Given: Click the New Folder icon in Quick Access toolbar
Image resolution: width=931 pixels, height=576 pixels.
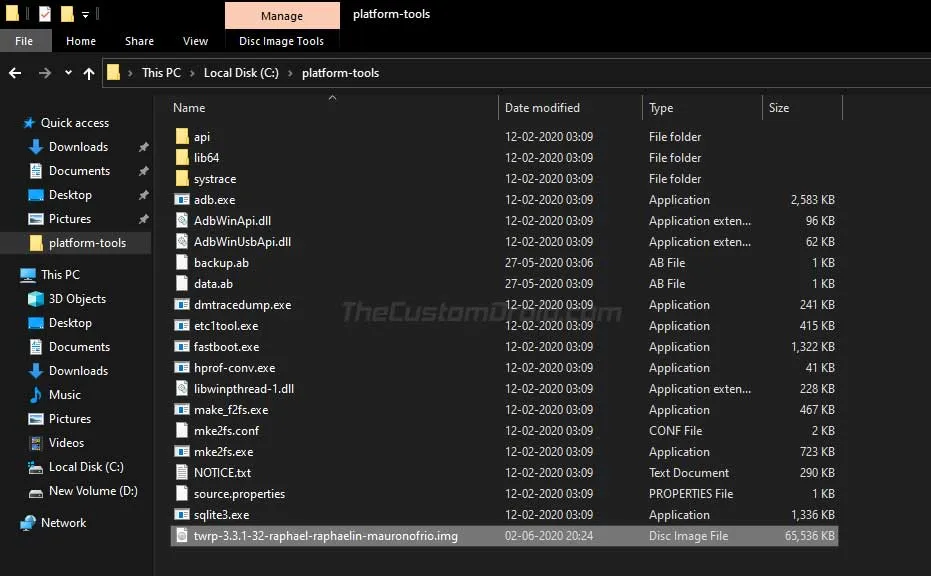Looking at the screenshot, I should tap(67, 13).
